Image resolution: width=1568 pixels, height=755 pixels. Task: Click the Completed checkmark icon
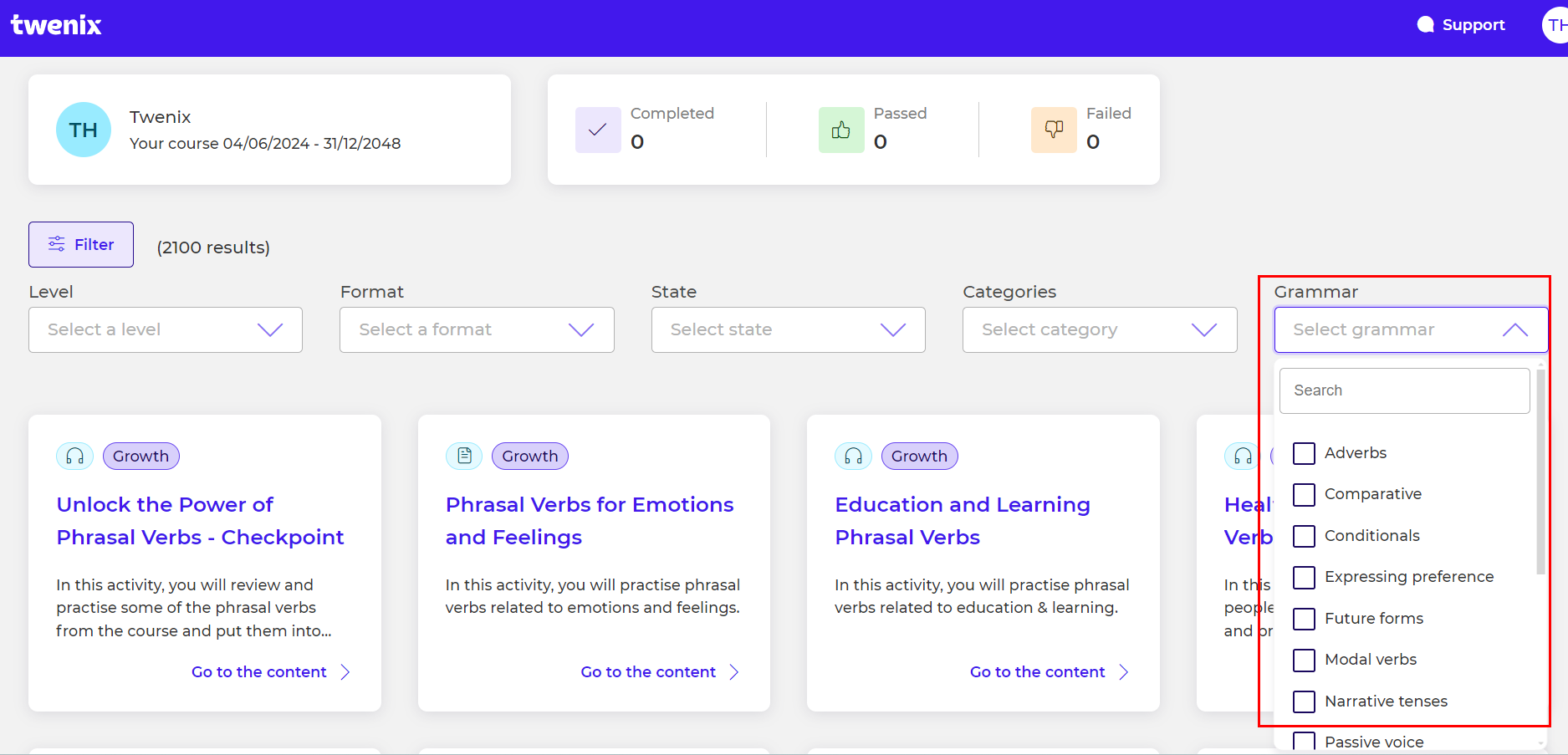[598, 130]
